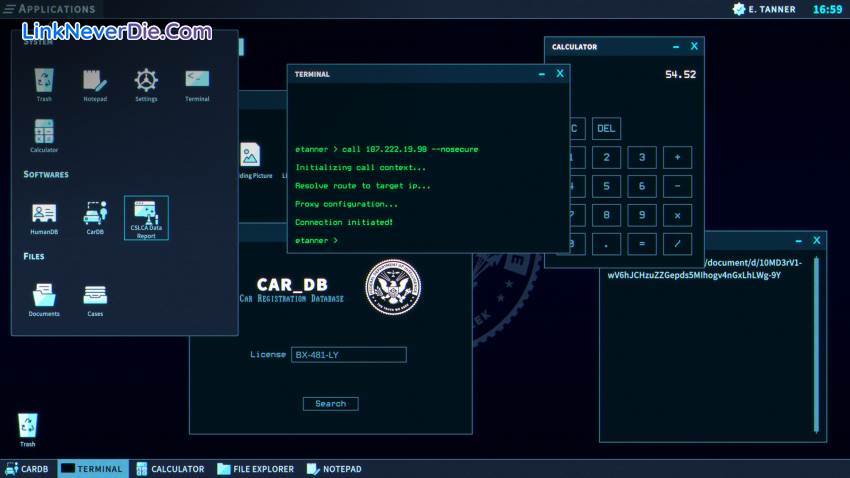Click the Trash icon on desktop
The height and width of the screenshot is (478, 850).
[28, 428]
